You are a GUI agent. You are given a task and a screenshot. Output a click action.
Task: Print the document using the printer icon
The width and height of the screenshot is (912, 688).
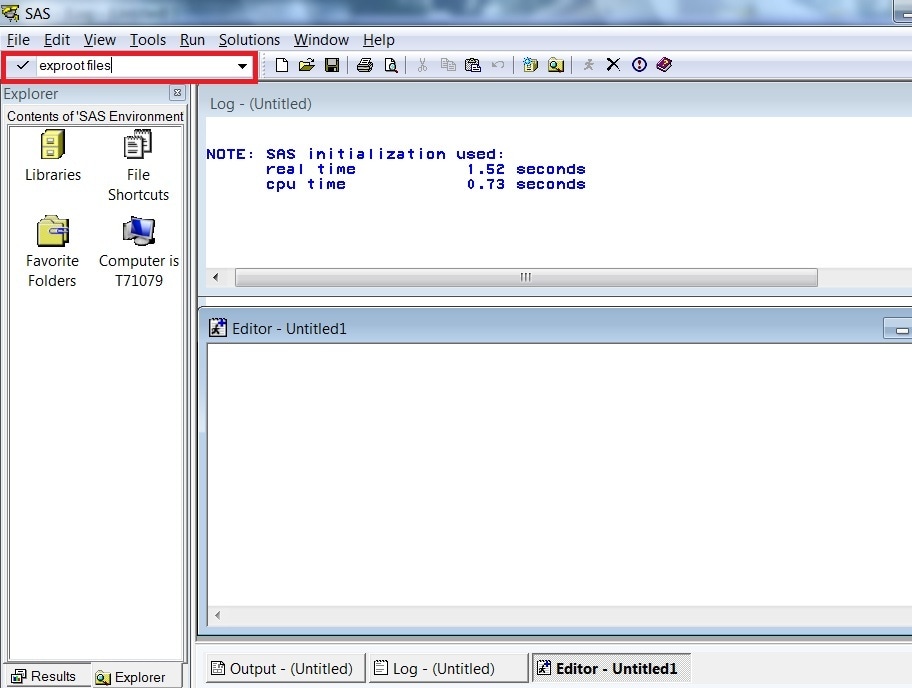[363, 64]
